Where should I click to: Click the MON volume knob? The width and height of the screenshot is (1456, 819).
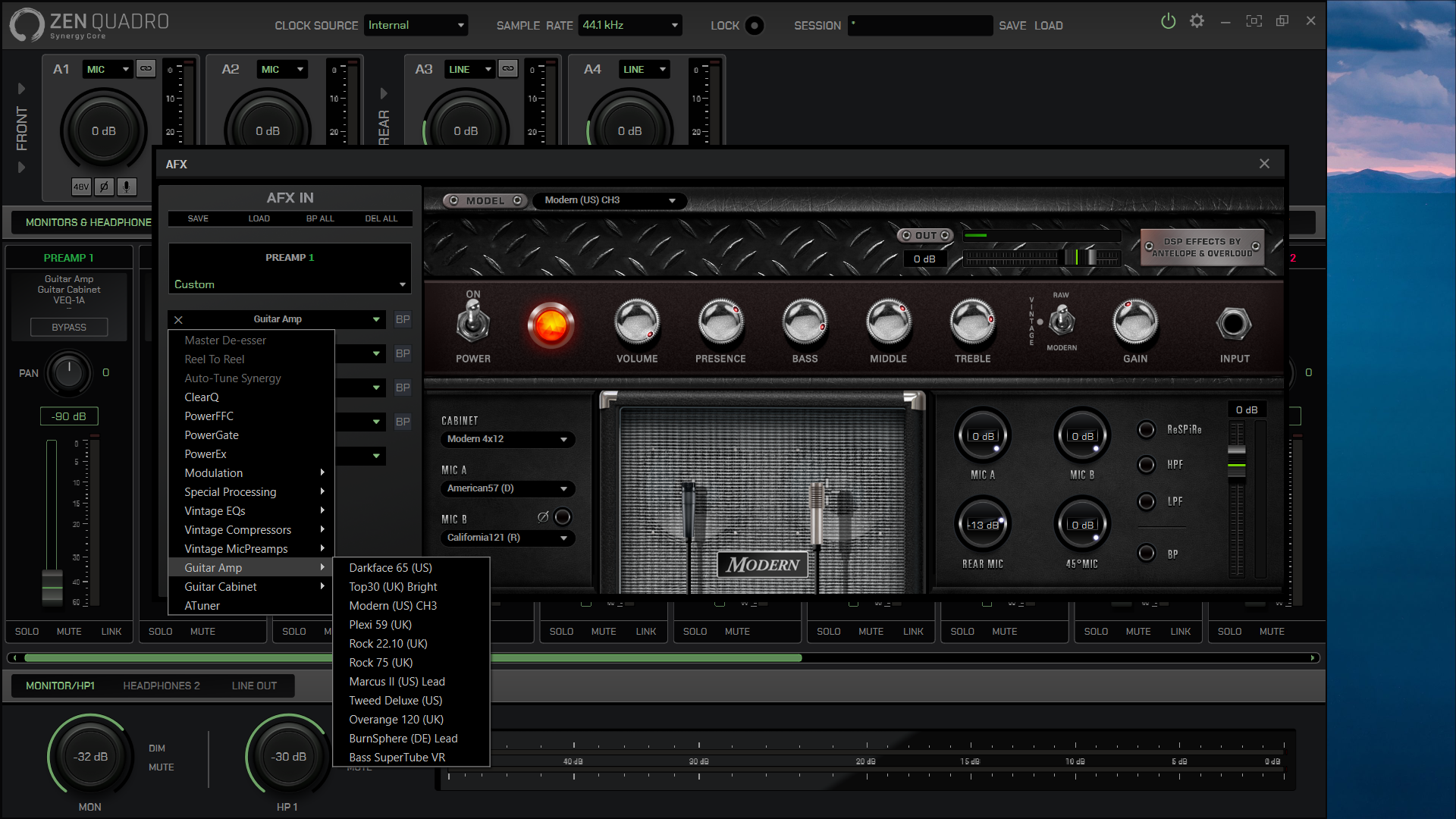[90, 757]
